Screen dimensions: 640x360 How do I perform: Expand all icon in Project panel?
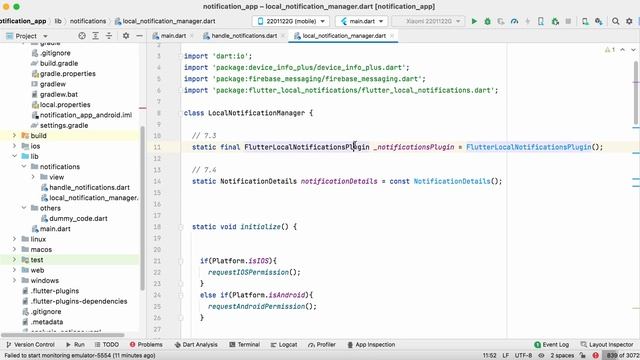96,36
